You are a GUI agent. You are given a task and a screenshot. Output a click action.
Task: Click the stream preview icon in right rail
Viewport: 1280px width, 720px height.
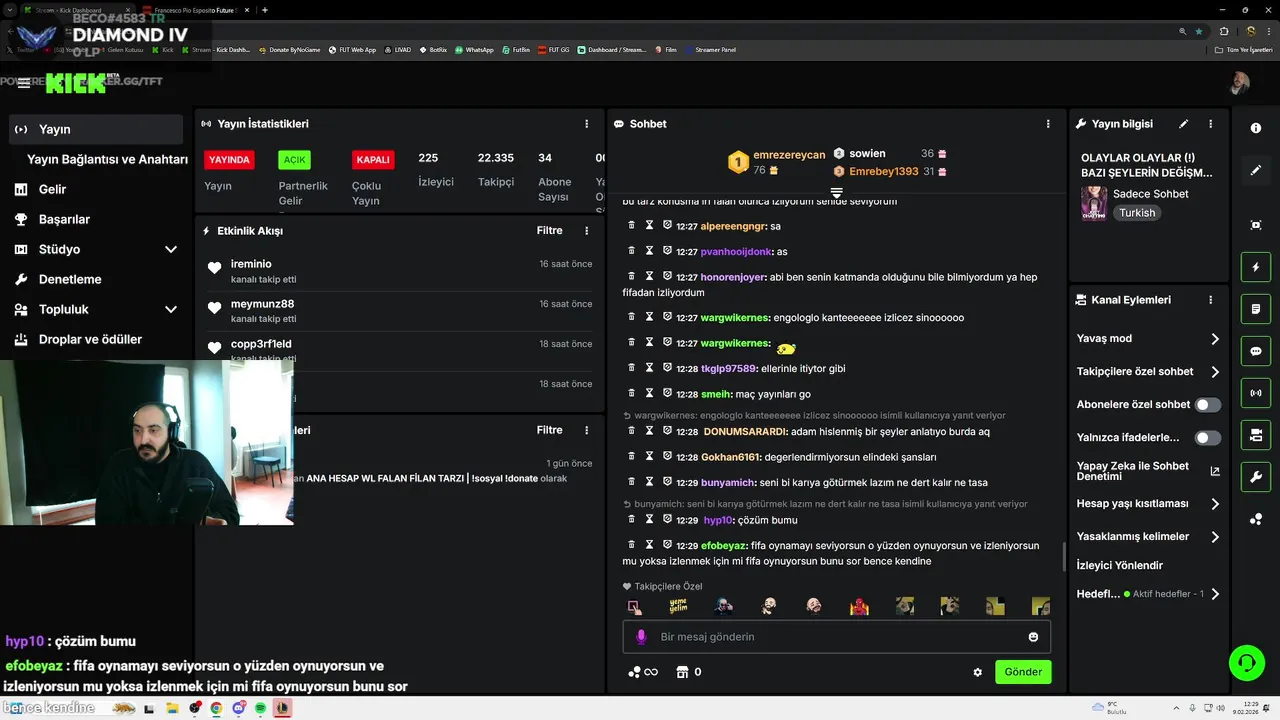[x=1256, y=225]
